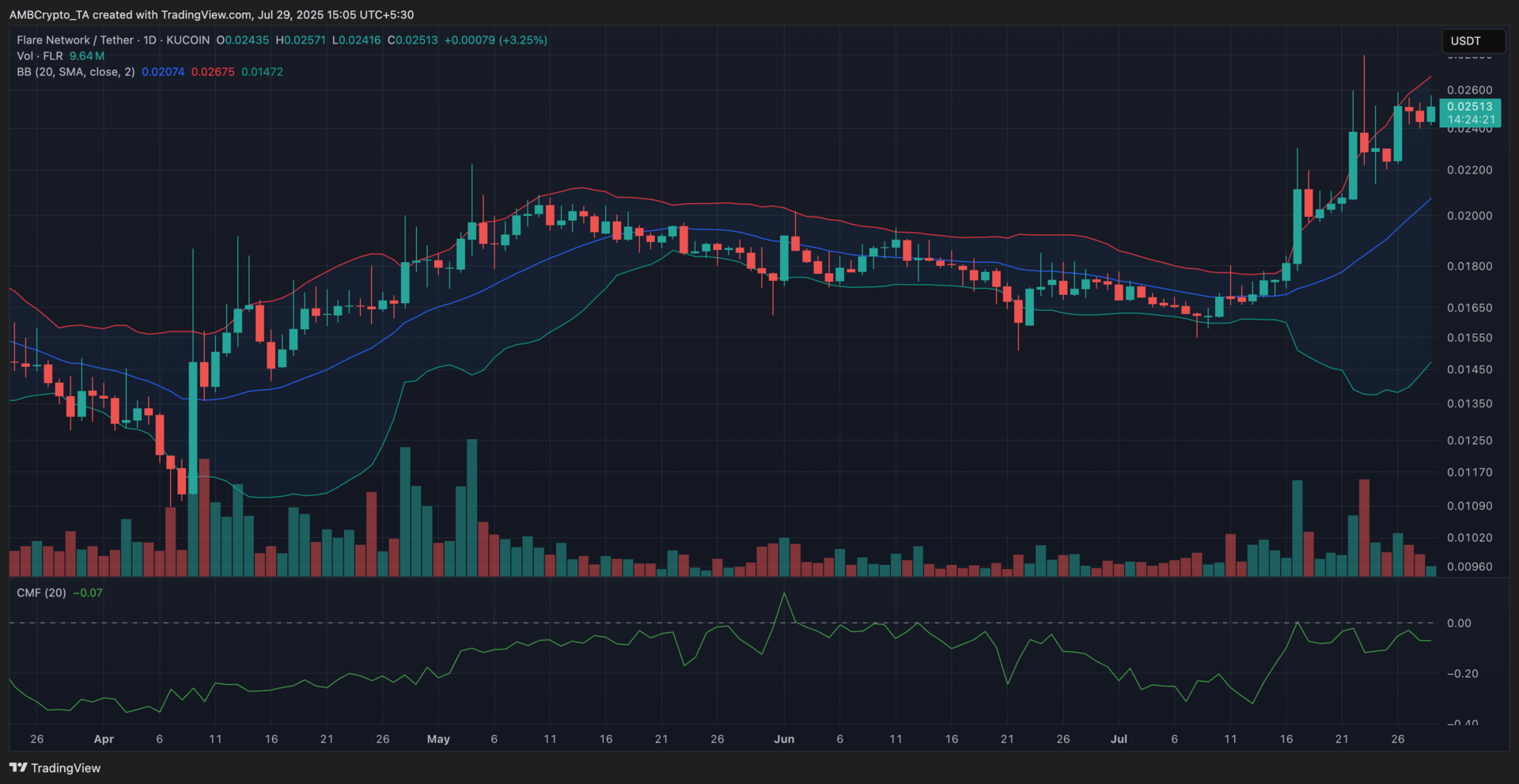Click the 0.01250 price axis label
Screen dimensions: 1519x784
point(1470,441)
